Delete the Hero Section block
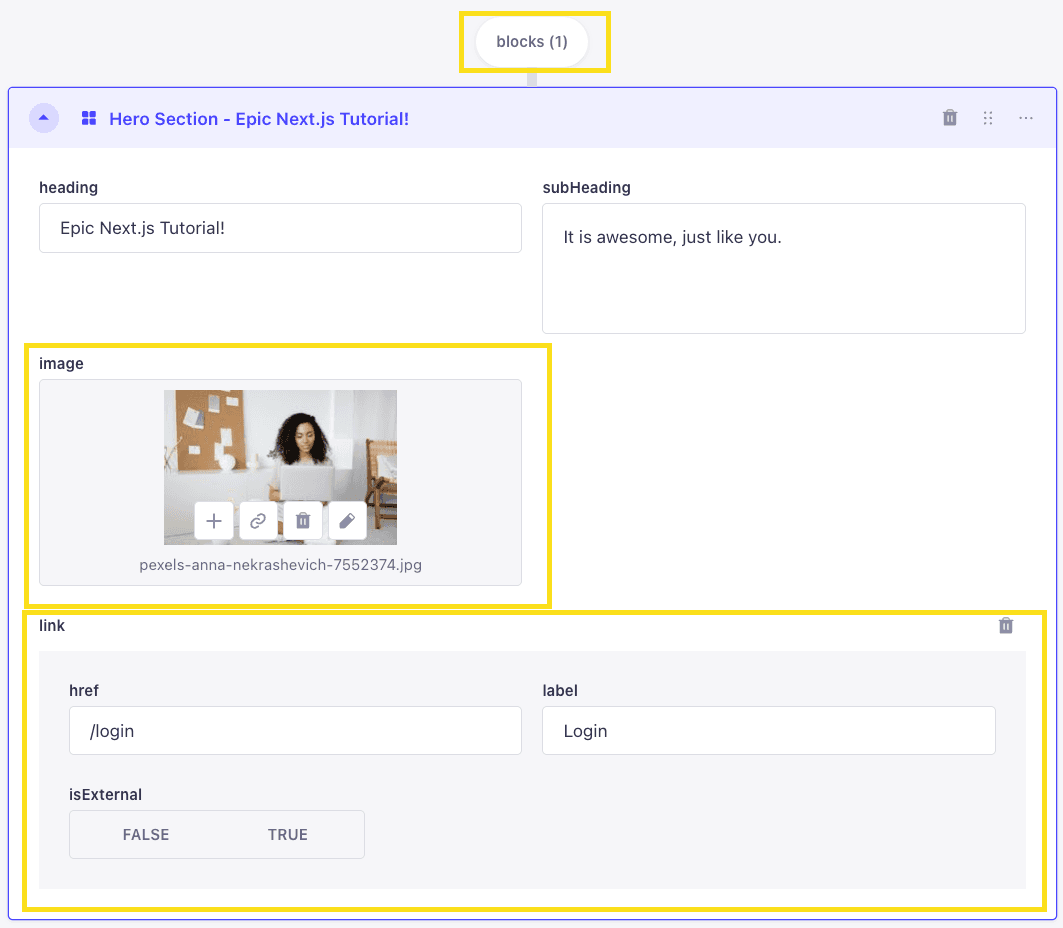Screen dimensions: 1063x928 coord(950,118)
